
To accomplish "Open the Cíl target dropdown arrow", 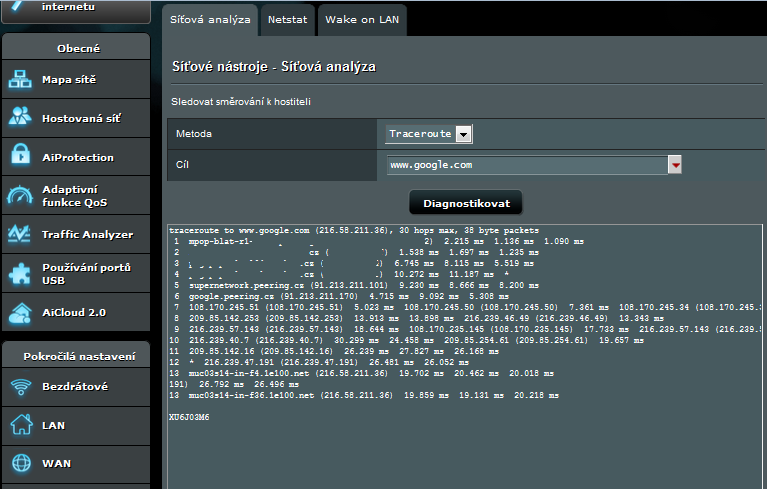I will (x=675, y=165).
